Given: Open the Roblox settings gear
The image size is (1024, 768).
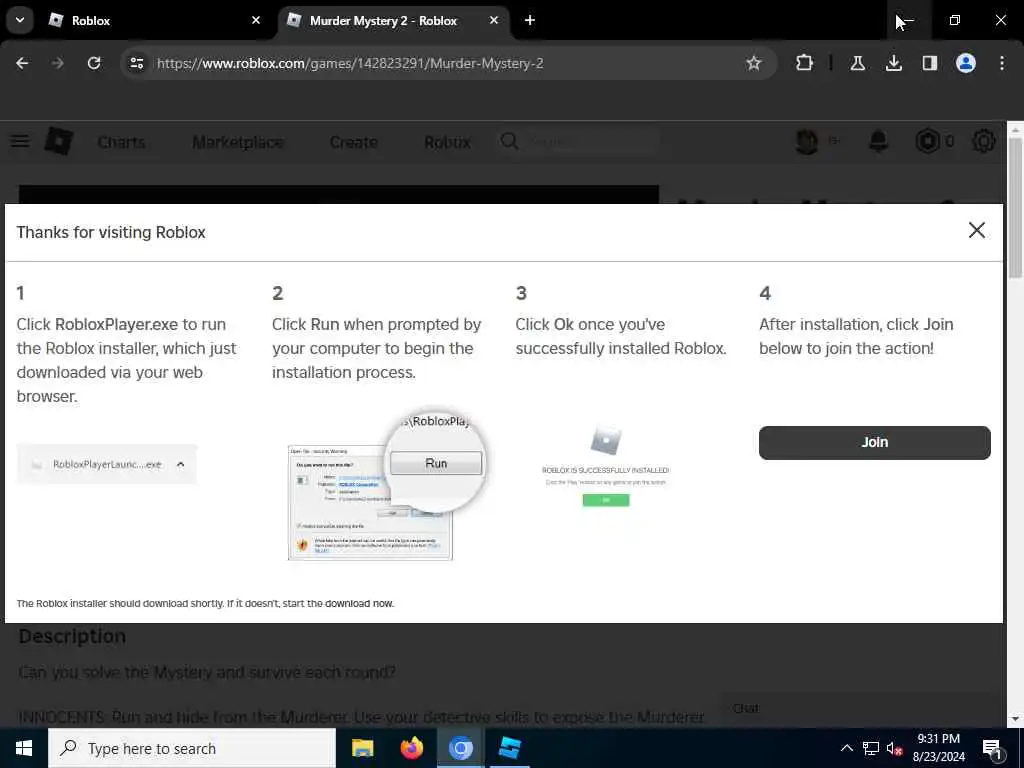Looking at the screenshot, I should click(984, 141).
